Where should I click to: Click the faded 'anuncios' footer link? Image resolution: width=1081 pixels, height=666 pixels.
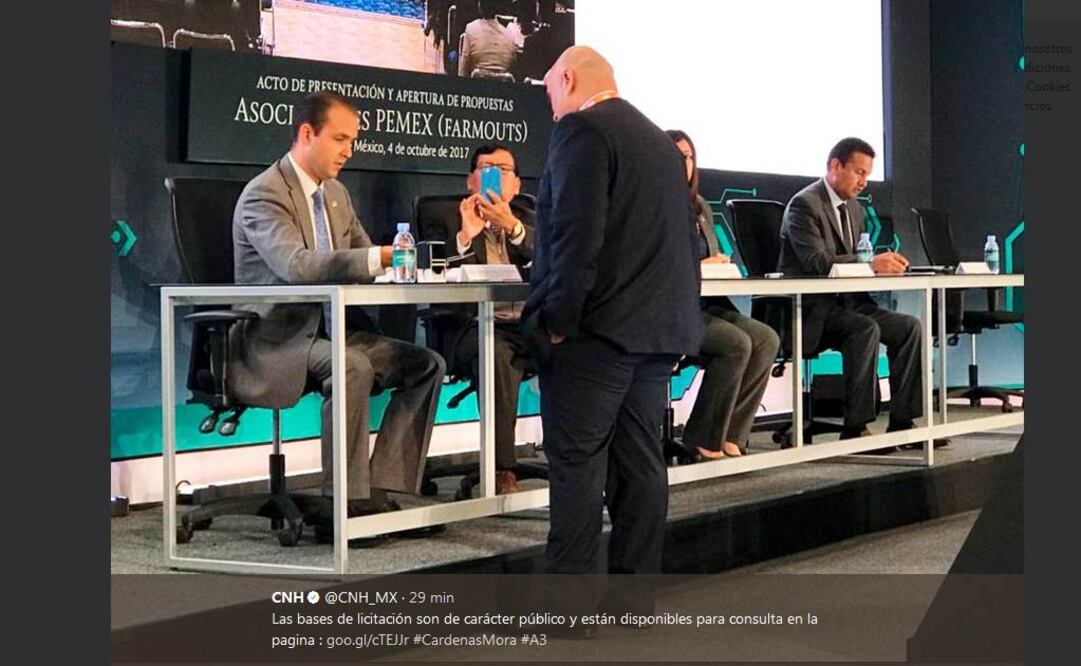coord(1038,105)
